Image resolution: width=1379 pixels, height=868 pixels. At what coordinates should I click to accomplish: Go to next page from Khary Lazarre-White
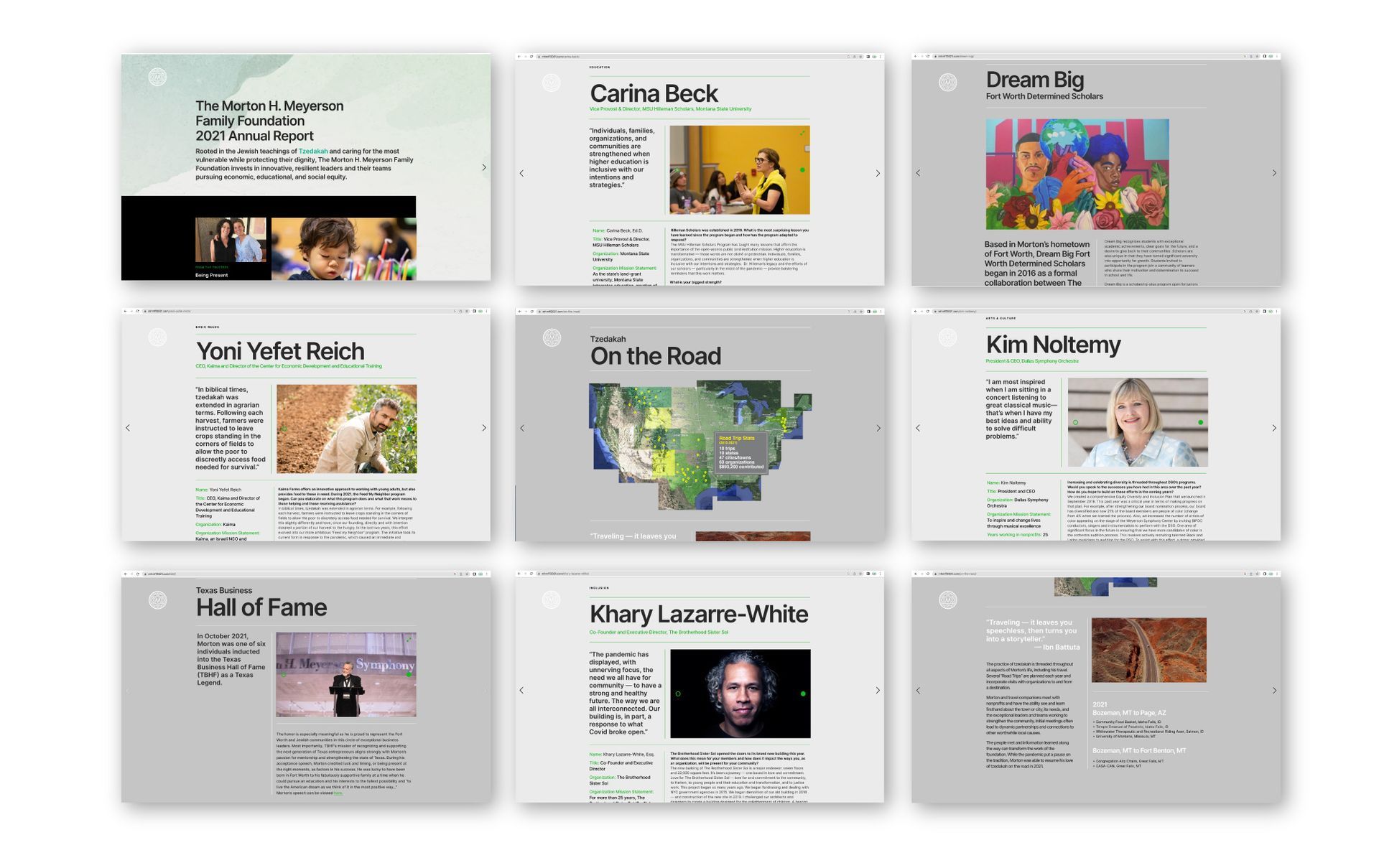coord(878,691)
